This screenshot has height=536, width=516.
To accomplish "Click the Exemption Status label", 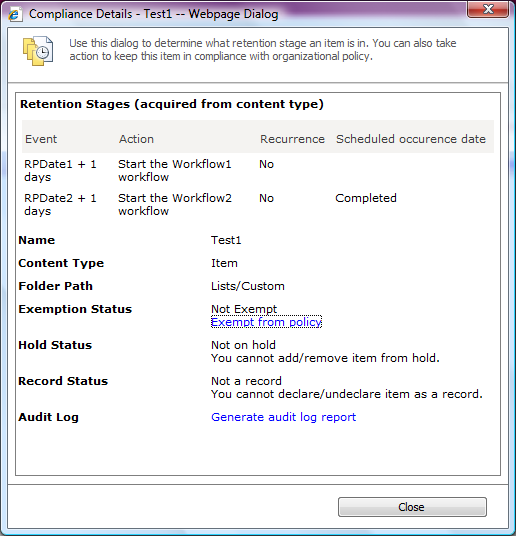I will coord(75,309).
